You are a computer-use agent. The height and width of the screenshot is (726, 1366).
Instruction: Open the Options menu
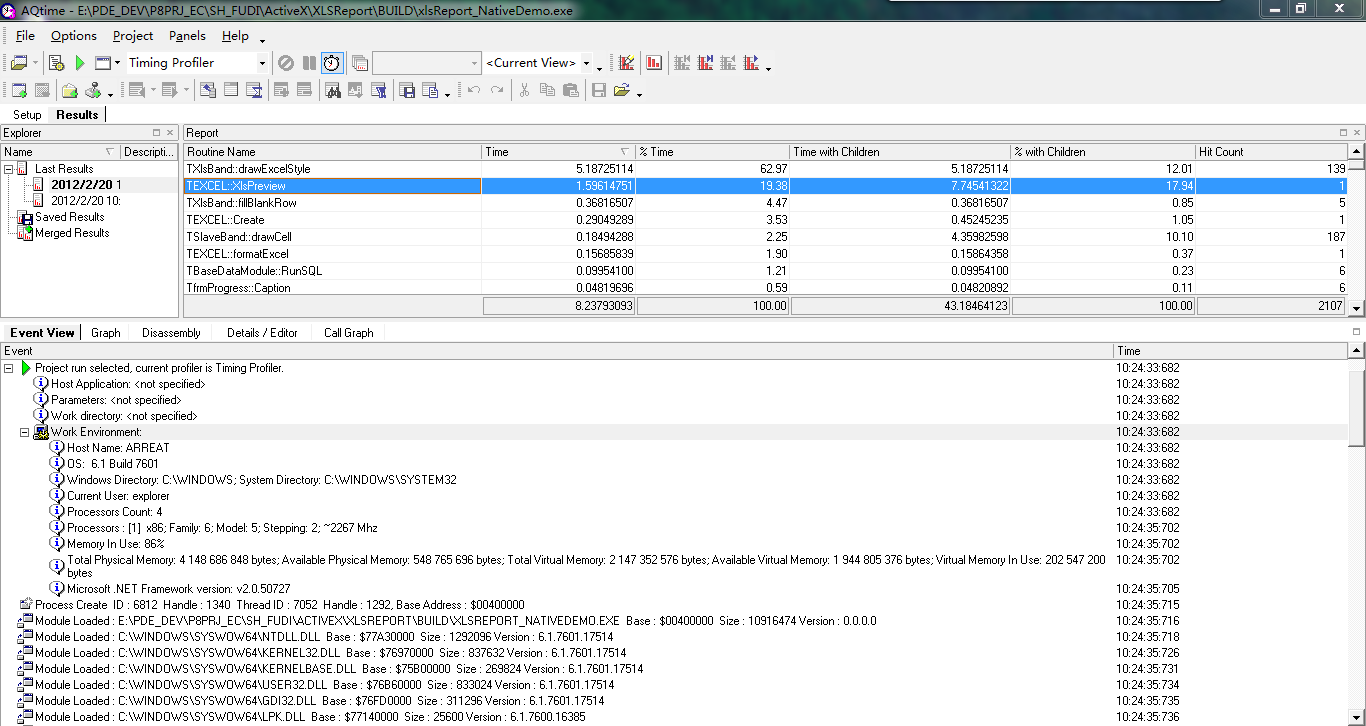point(74,36)
